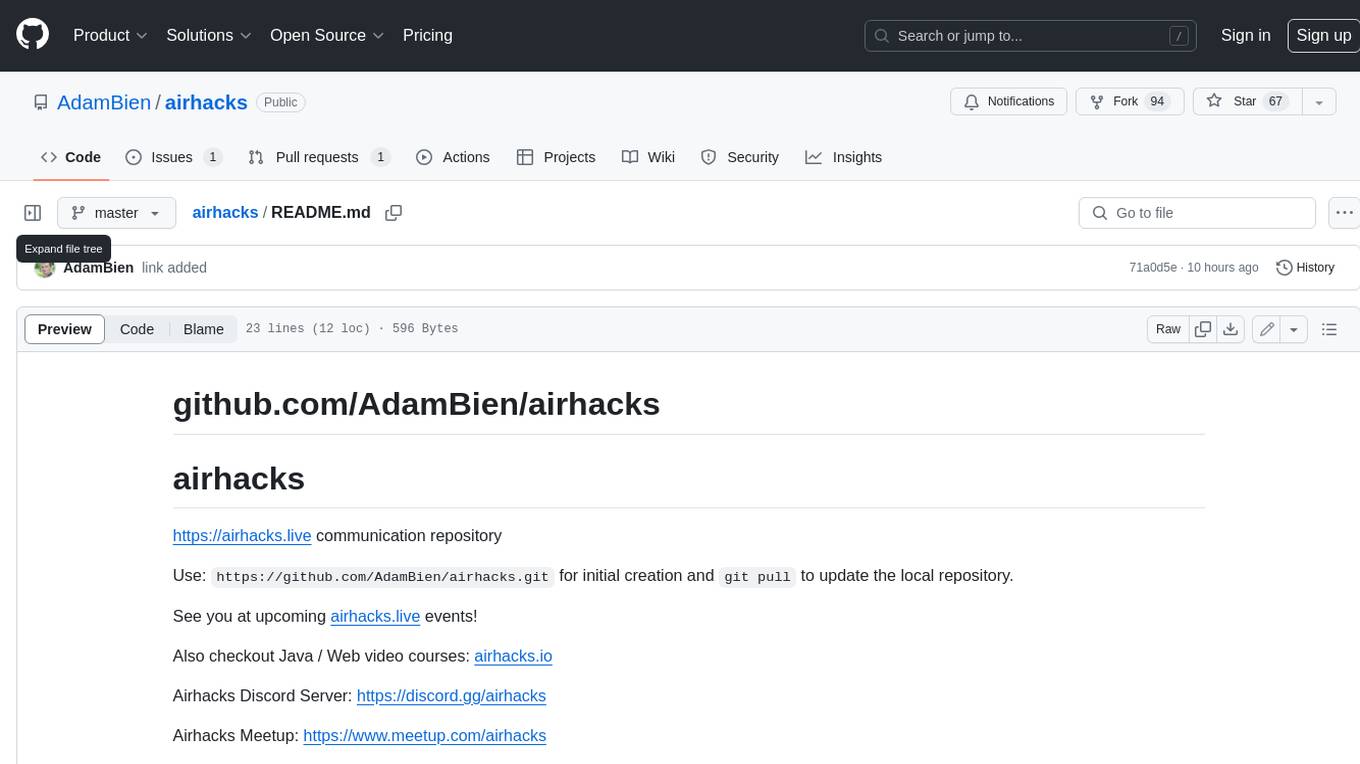Open Notifications for the repo
The image size is (1360, 764).
(1009, 102)
